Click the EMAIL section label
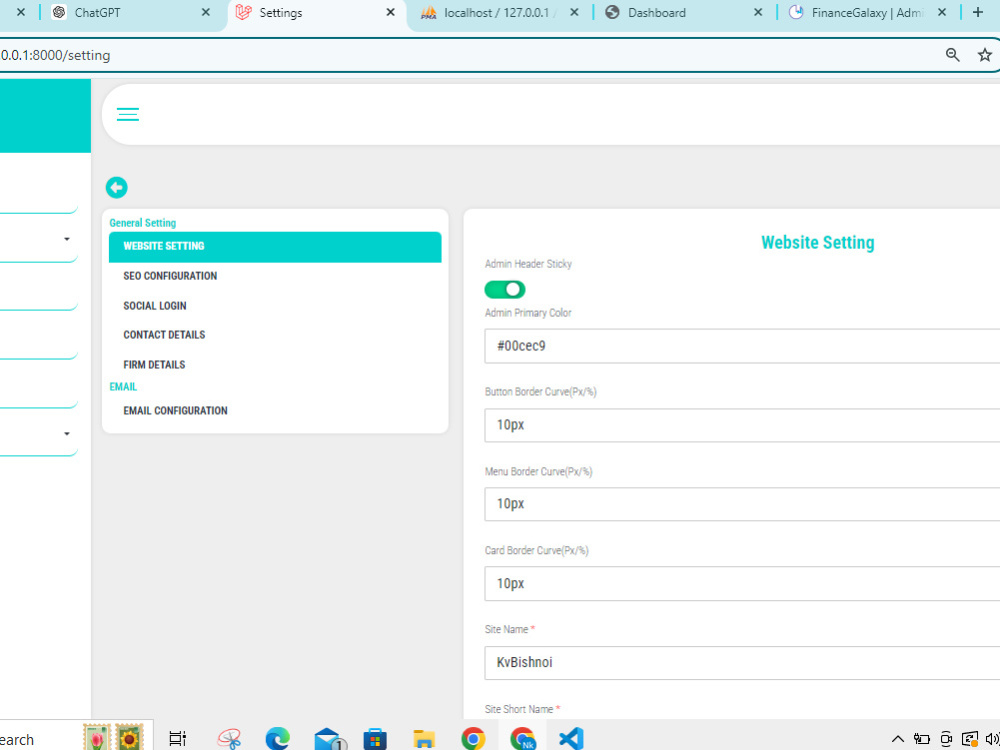This screenshot has width=1000, height=750. (x=123, y=386)
